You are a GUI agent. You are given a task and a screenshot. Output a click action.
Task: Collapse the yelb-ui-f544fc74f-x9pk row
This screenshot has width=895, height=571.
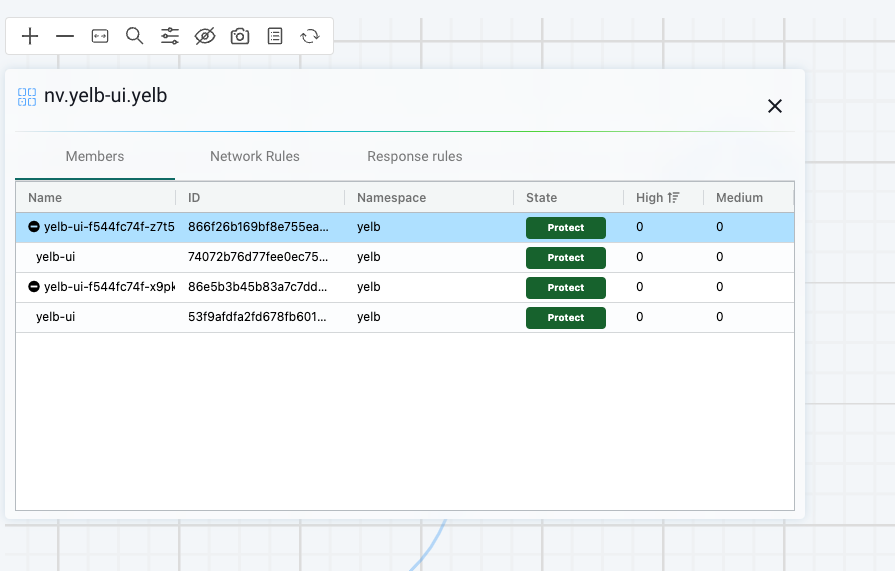click(34, 287)
